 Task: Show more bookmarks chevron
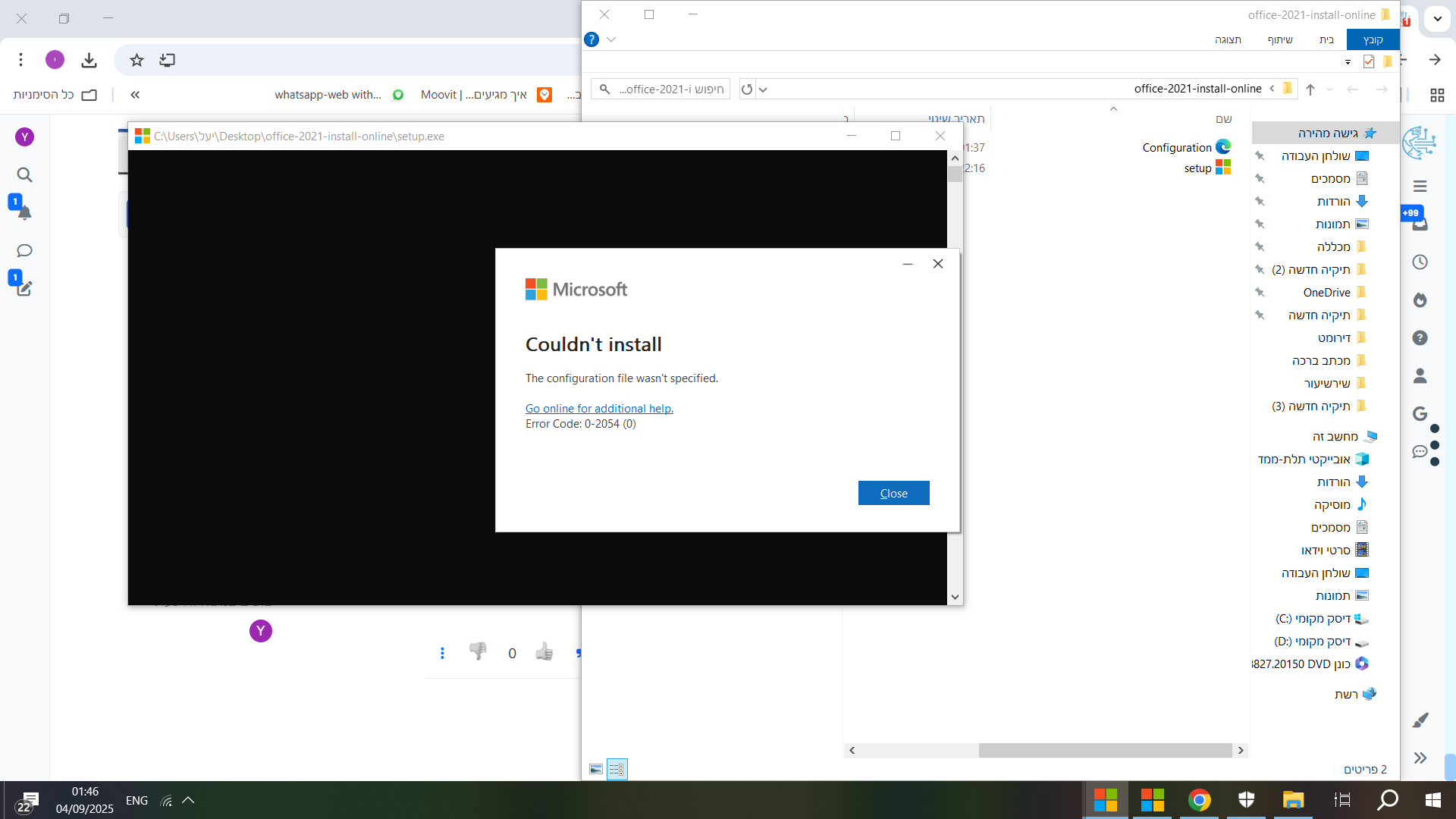pyautogui.click(x=135, y=95)
